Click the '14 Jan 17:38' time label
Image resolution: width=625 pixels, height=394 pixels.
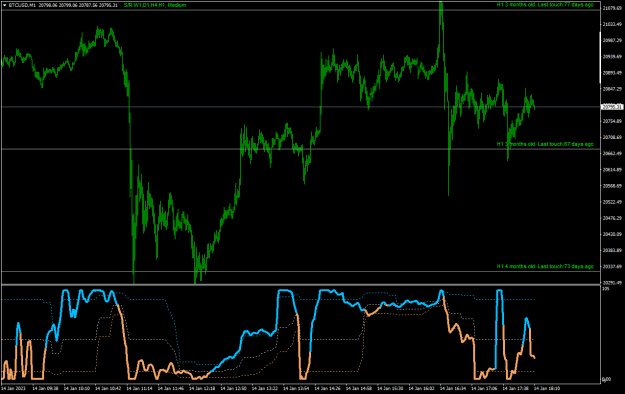pyautogui.click(x=515, y=388)
